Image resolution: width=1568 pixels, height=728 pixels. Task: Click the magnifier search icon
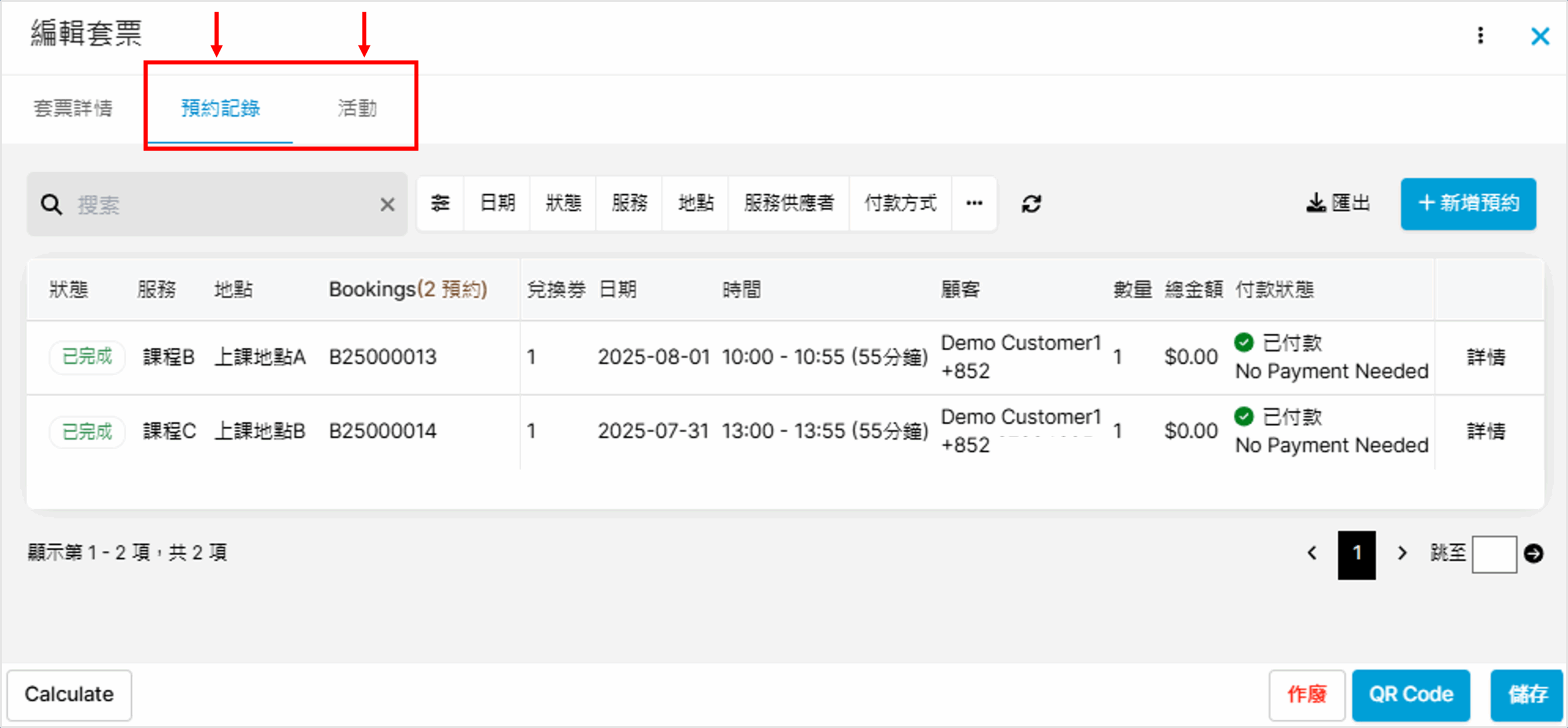(51, 205)
